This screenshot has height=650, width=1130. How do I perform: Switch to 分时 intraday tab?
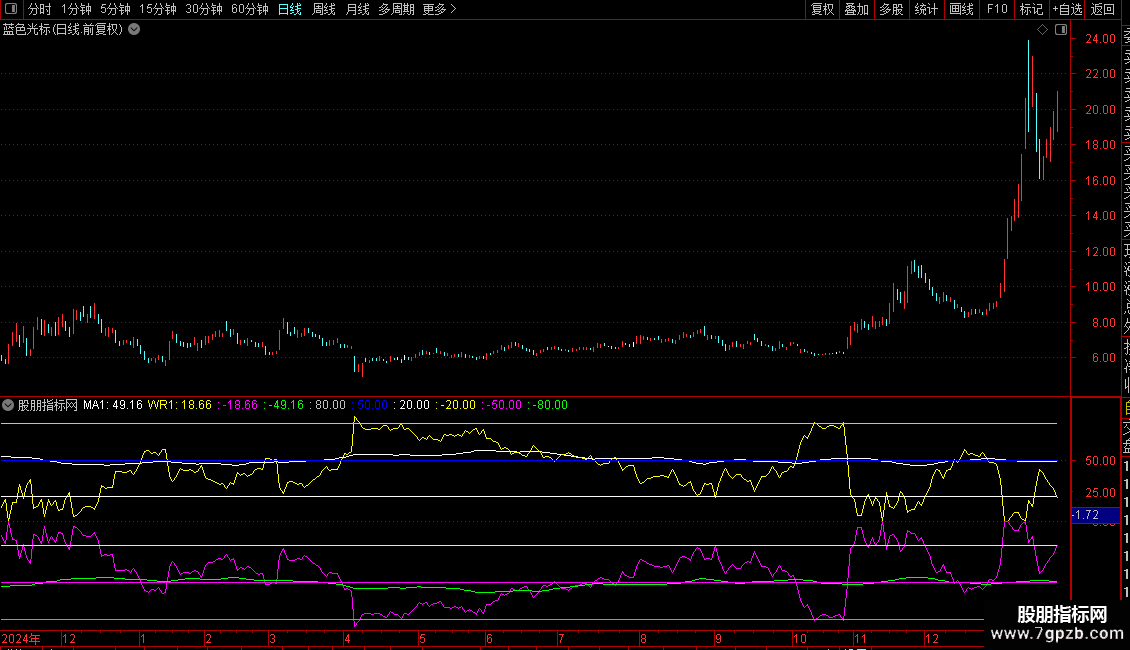(x=39, y=9)
